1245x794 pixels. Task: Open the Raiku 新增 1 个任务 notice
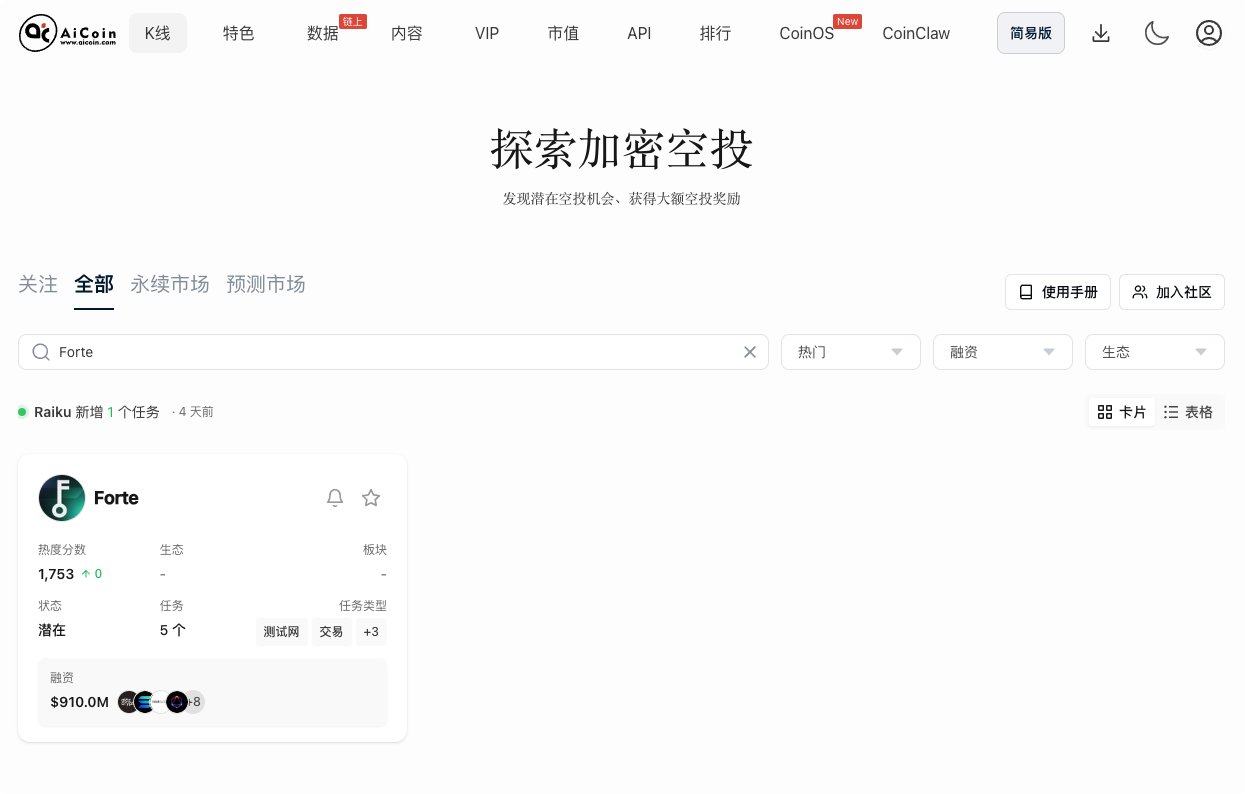[x=97, y=412]
